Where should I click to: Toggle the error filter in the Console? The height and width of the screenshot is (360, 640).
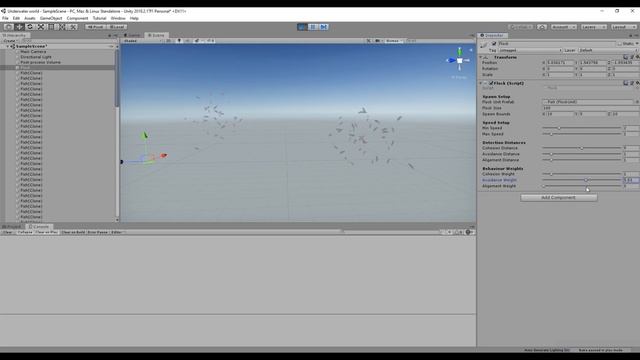point(469,232)
